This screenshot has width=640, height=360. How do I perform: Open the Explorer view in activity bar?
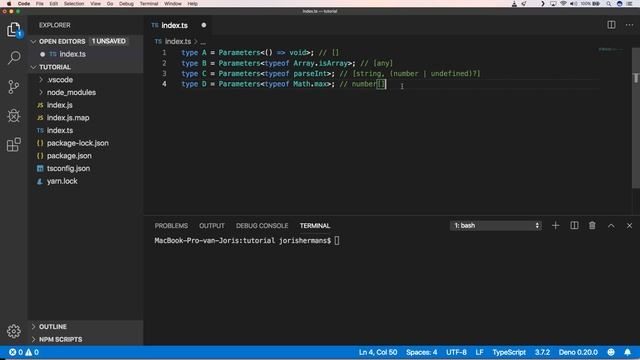coord(13,30)
